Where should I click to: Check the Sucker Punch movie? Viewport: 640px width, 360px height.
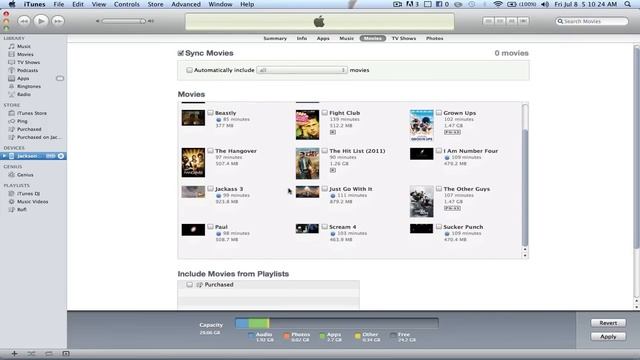pyautogui.click(x=439, y=227)
